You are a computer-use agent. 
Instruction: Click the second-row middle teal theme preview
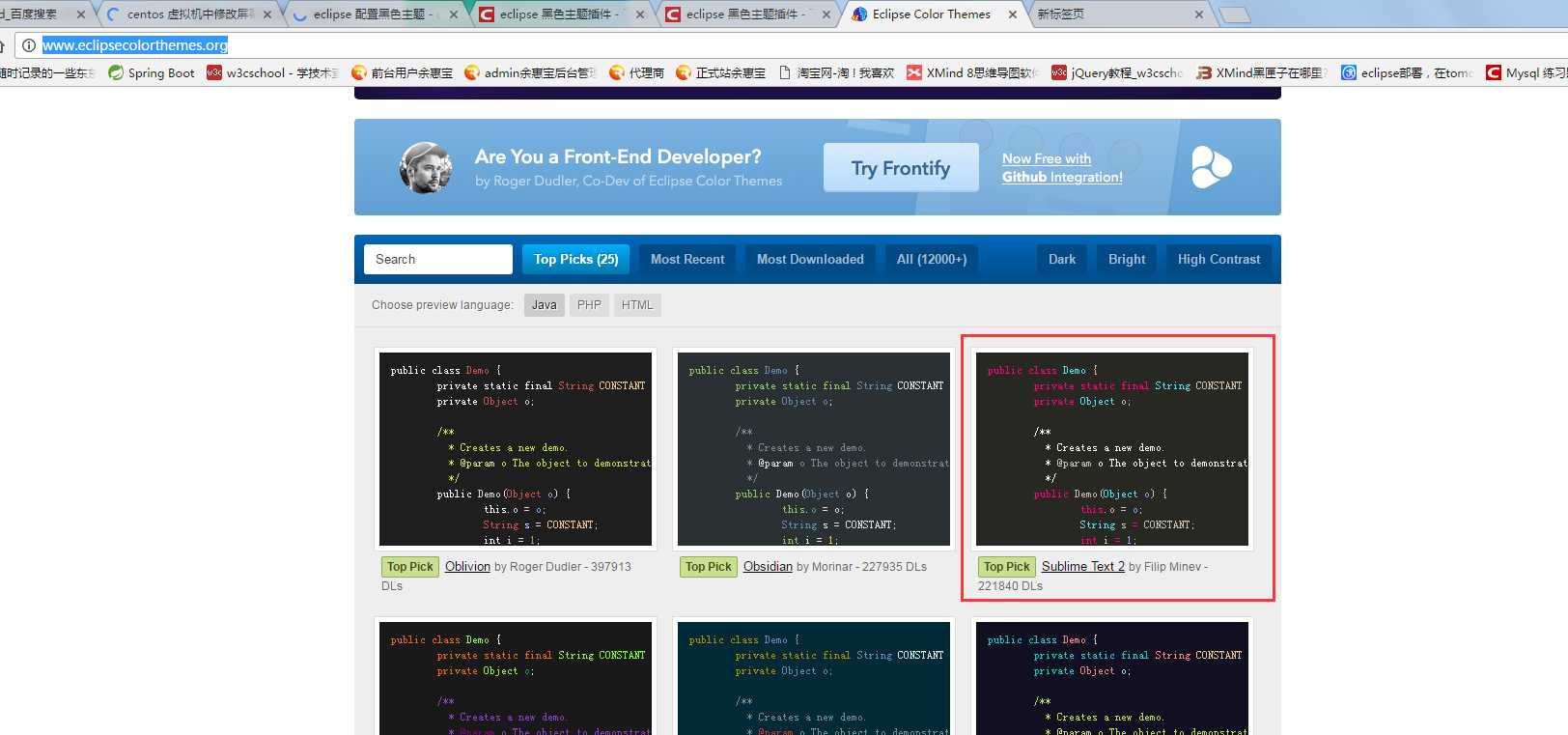(x=814, y=677)
